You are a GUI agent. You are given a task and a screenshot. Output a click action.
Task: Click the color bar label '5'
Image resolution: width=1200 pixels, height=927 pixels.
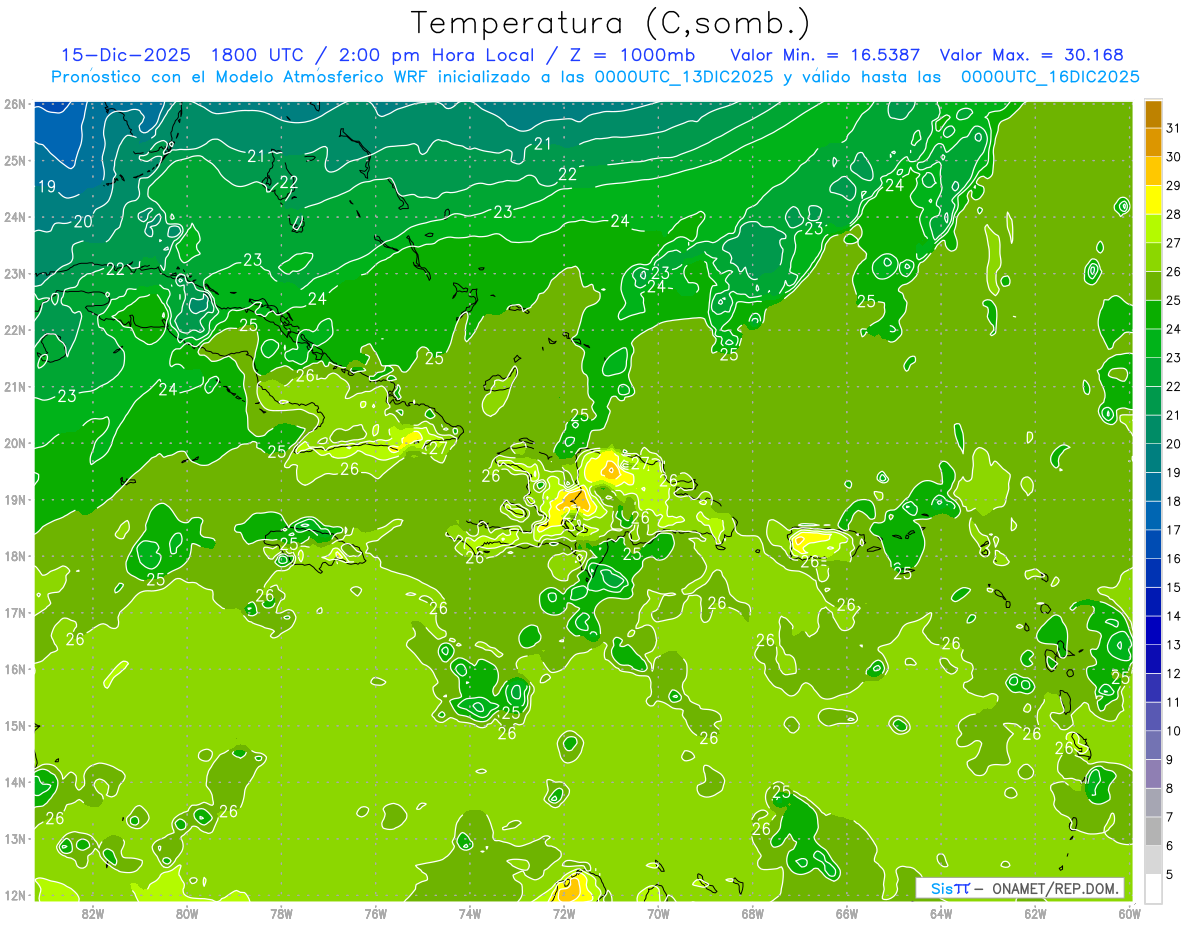point(1170,874)
